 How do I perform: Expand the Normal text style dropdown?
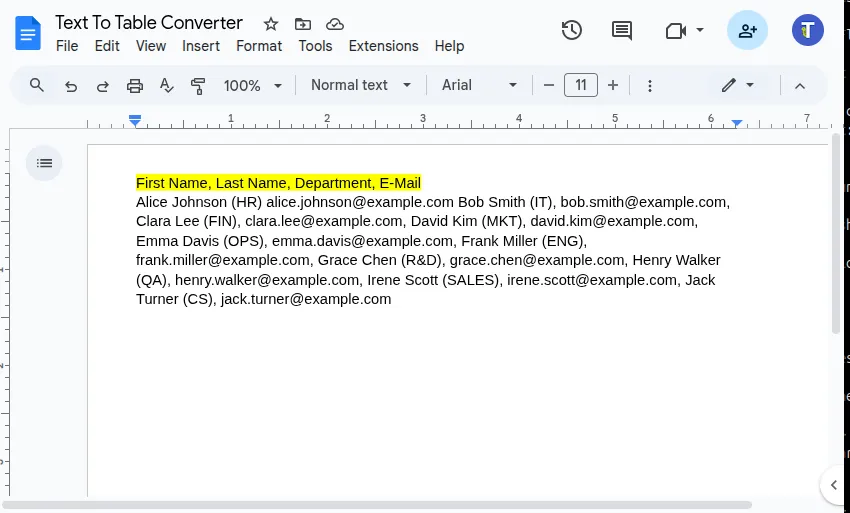[x=360, y=85]
